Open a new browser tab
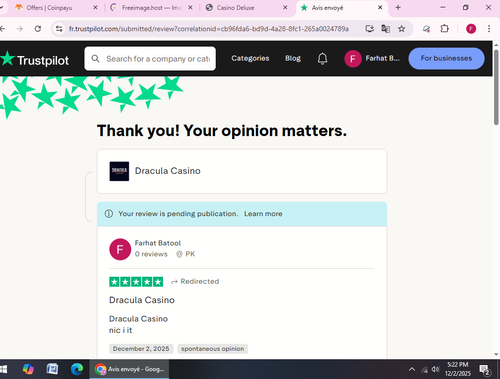 398,7
